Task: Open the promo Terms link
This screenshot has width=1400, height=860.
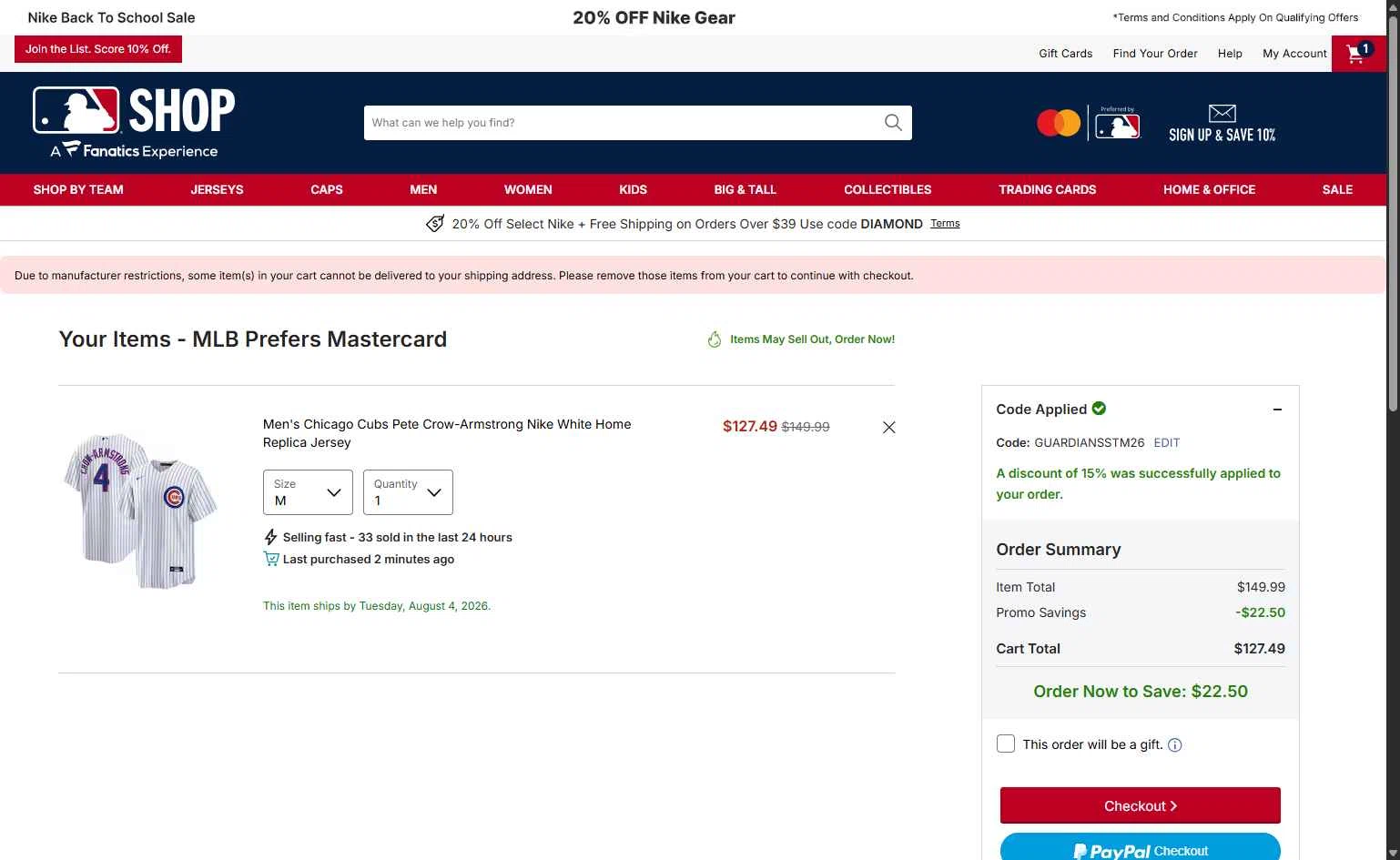Action: point(945,223)
